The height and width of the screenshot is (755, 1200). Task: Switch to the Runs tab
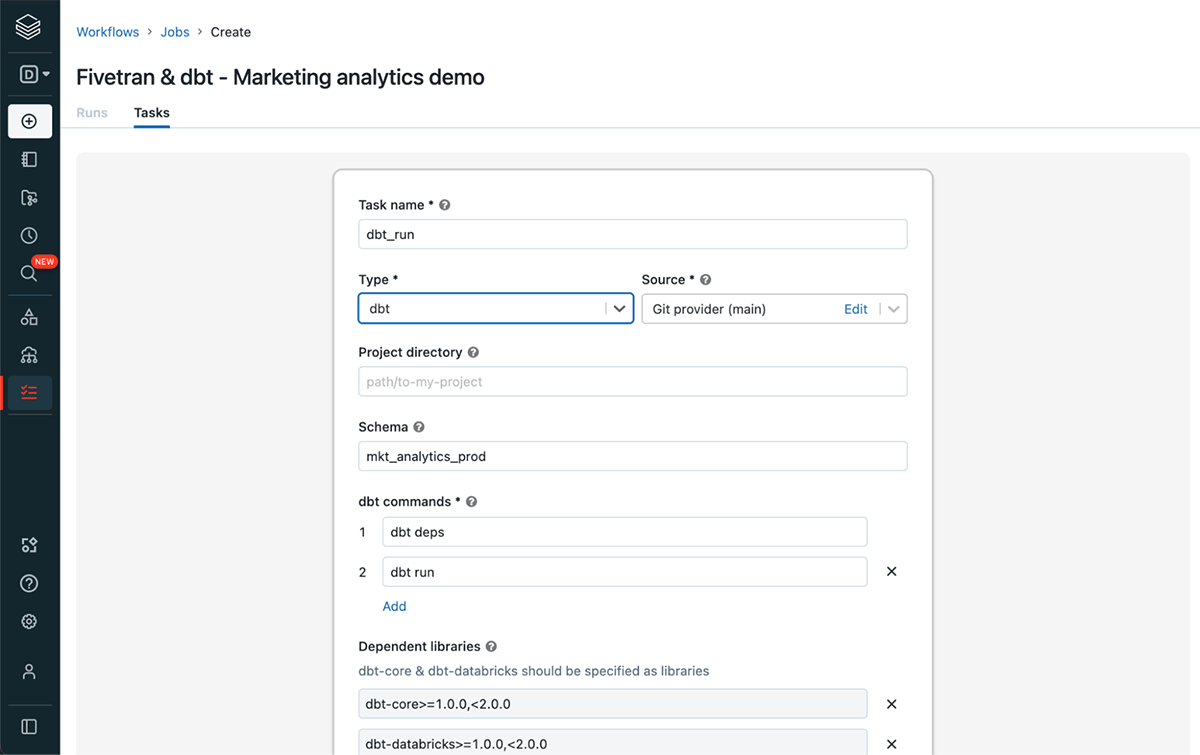(92, 113)
